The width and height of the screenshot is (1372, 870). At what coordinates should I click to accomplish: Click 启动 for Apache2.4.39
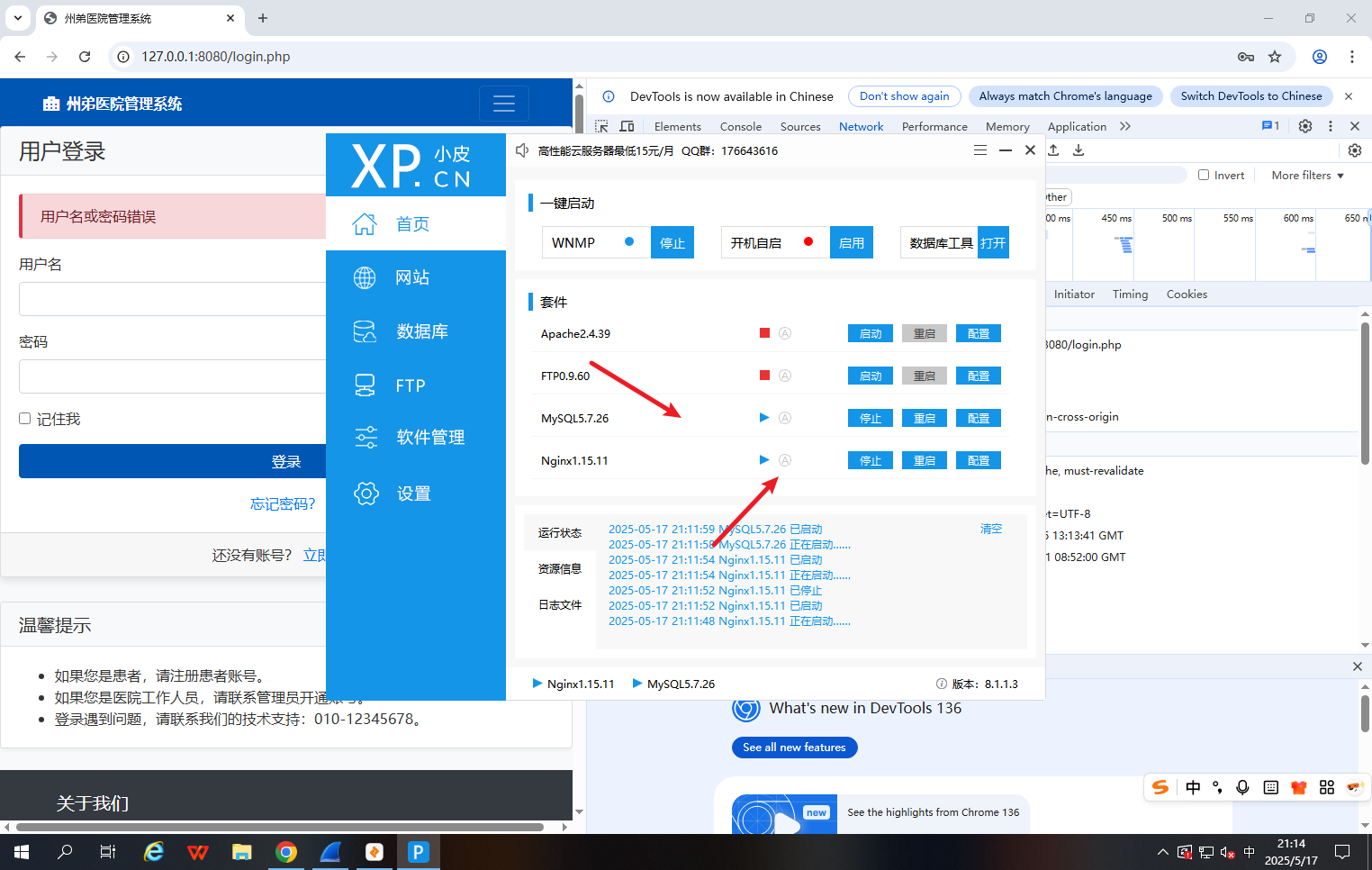(871, 333)
